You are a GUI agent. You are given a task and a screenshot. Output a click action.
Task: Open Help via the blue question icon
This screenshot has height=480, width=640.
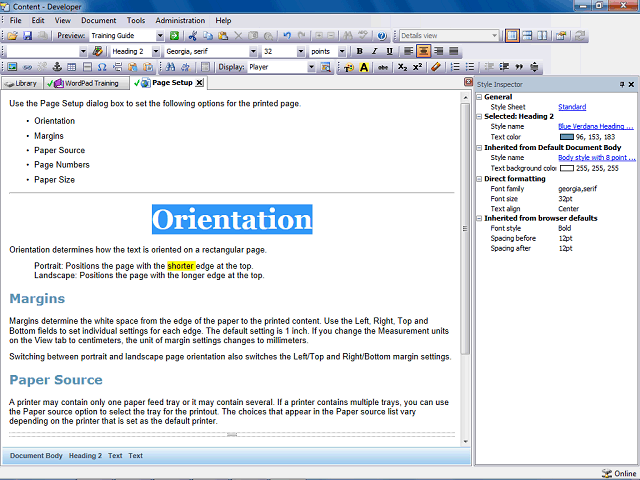click(382, 36)
